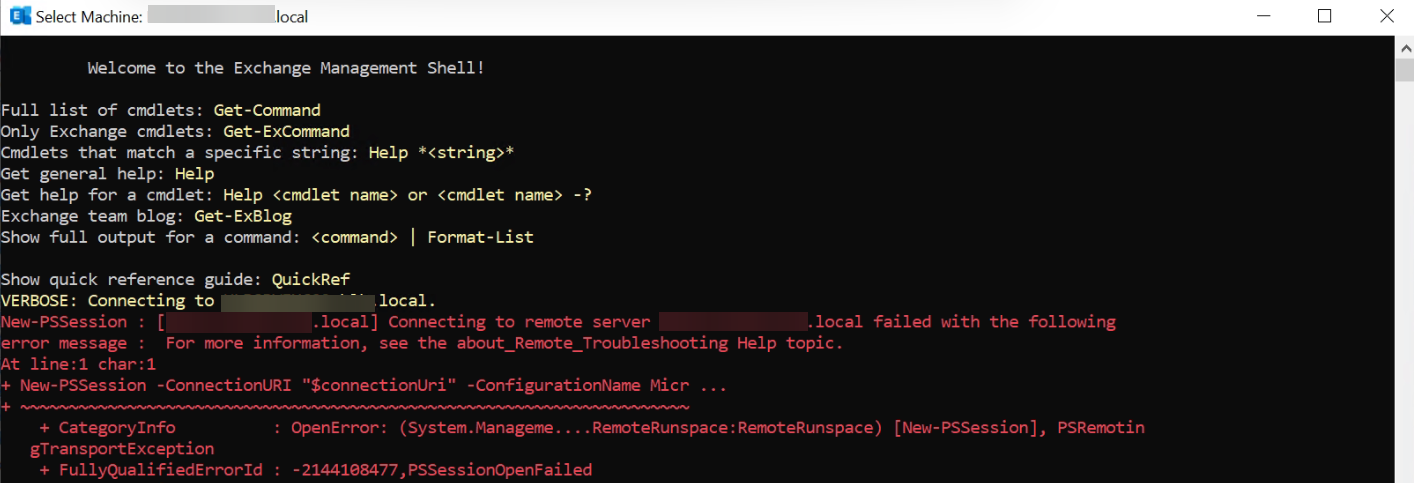Click the 'Help *<string>*' text
Image resolution: width=1414 pixels, height=483 pixels.
441,153
